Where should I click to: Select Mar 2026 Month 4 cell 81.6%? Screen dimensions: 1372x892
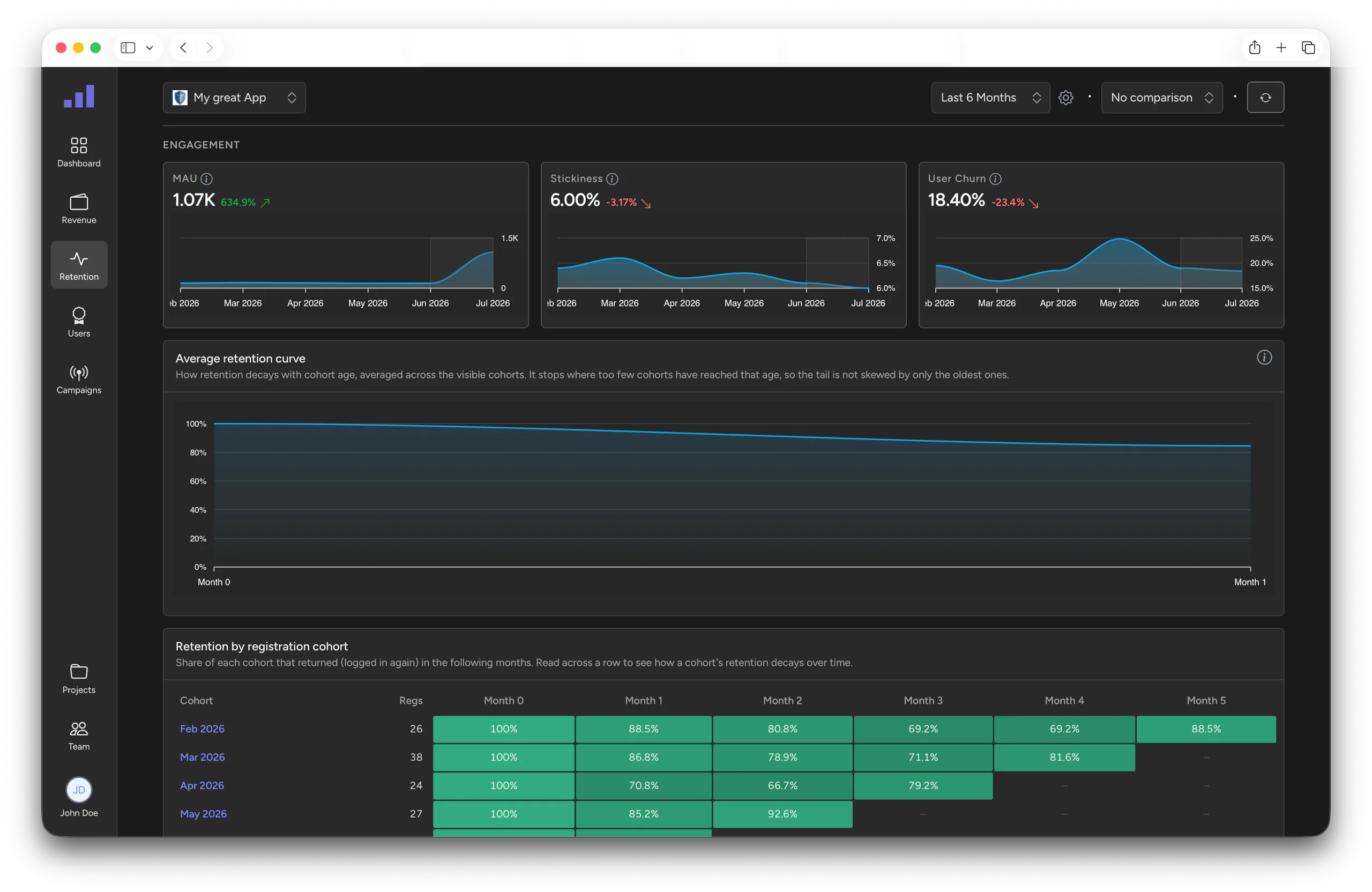(1064, 757)
